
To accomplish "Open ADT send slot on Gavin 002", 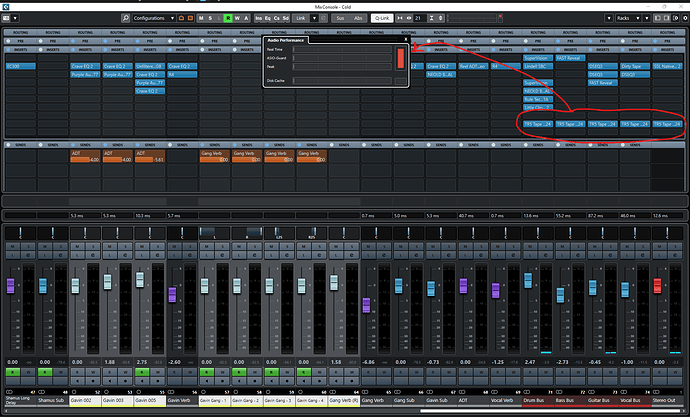I will point(85,156).
